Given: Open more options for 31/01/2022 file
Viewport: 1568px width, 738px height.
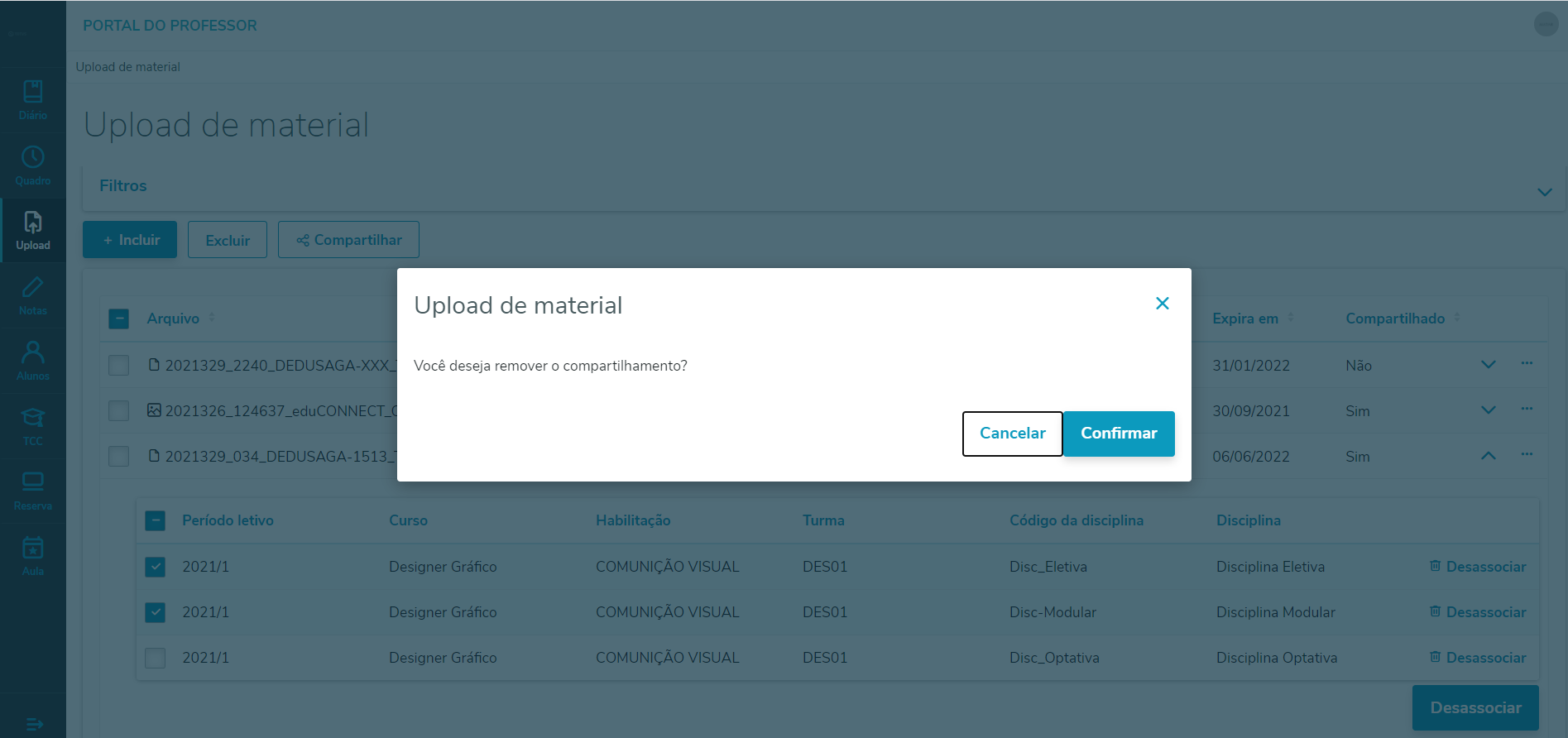Looking at the screenshot, I should (x=1527, y=364).
